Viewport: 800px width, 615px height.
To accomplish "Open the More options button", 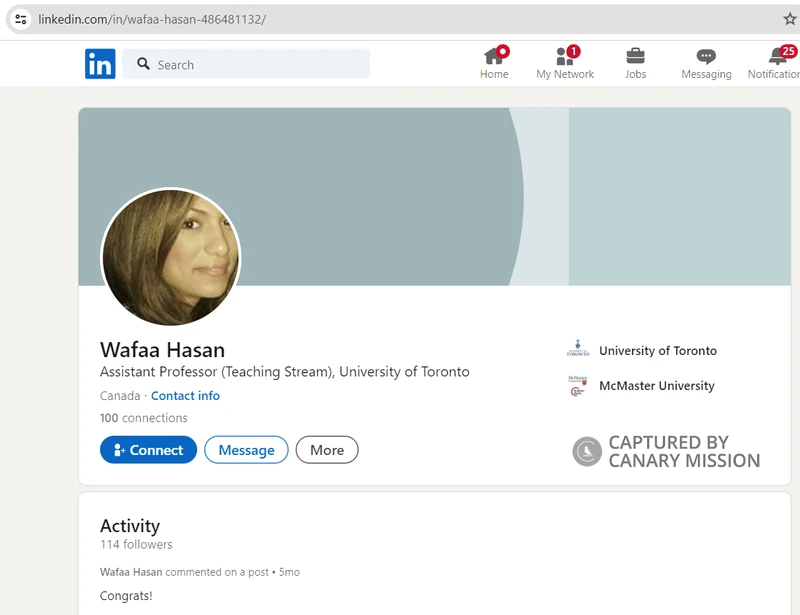I will click(x=327, y=450).
